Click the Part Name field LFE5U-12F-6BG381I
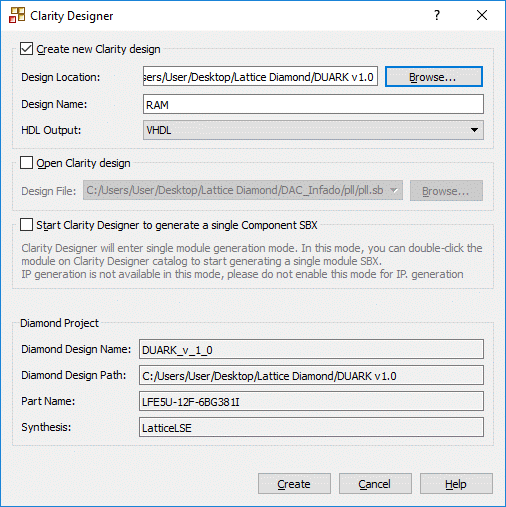 click(x=311, y=401)
